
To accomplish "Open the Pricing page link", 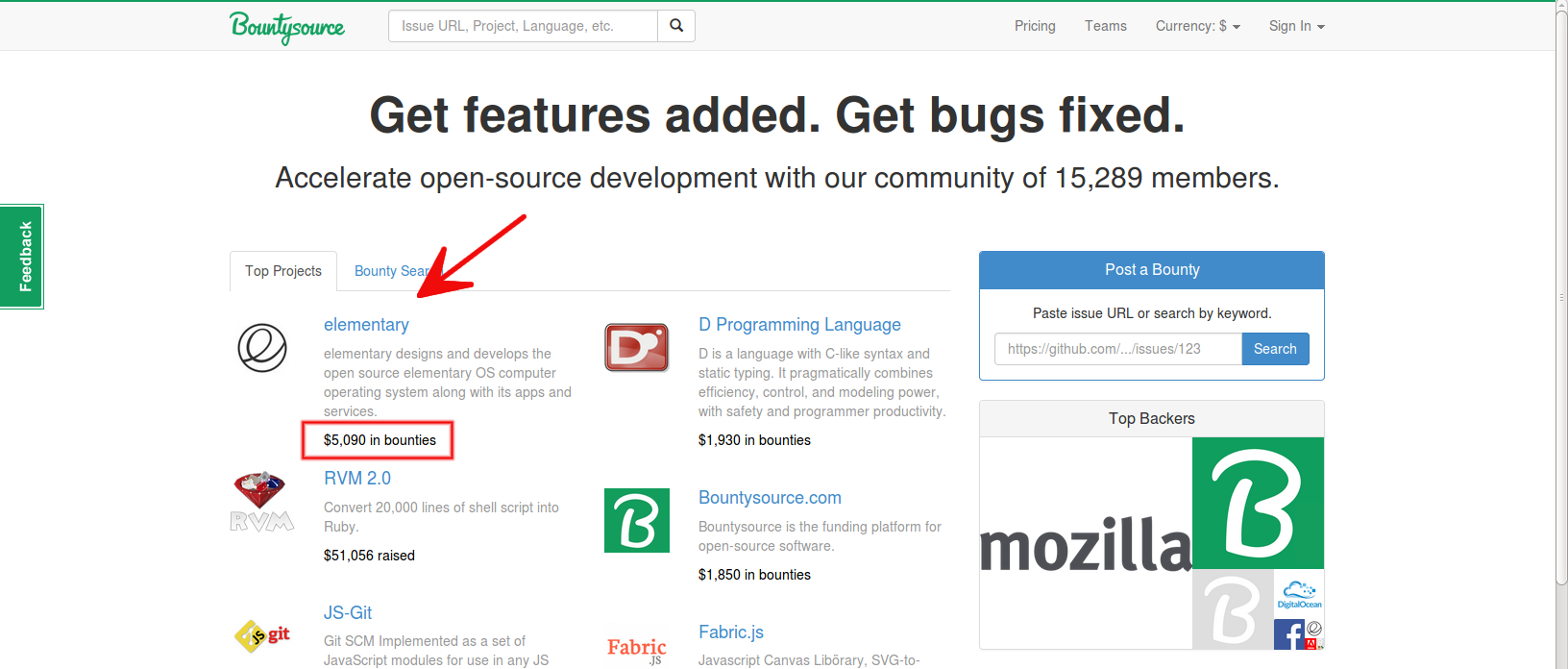I will 1035,26.
